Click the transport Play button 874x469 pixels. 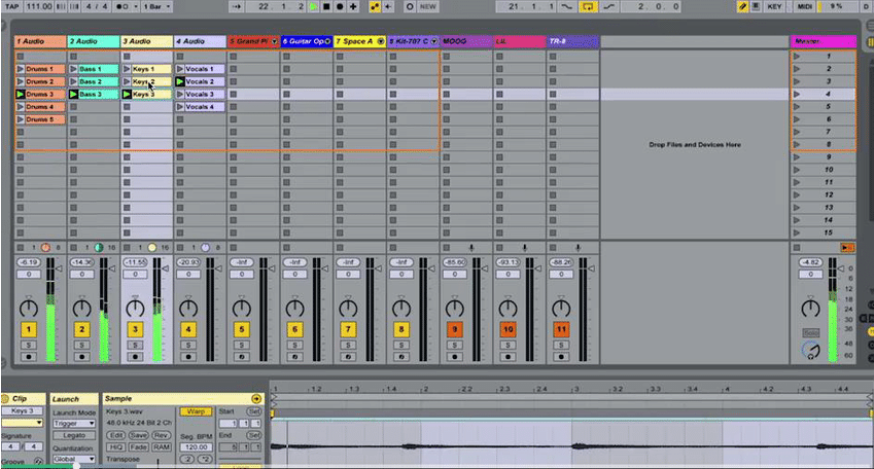click(313, 7)
